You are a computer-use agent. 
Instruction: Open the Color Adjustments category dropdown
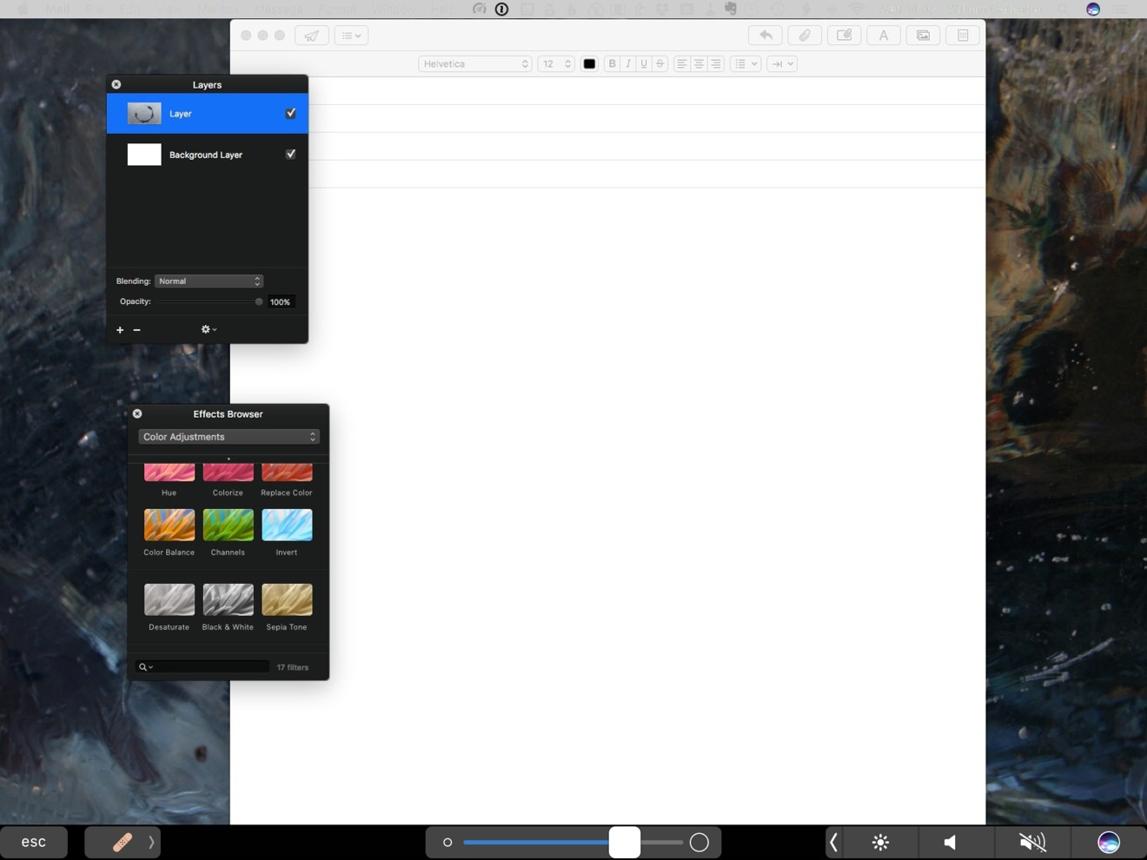[229, 437]
